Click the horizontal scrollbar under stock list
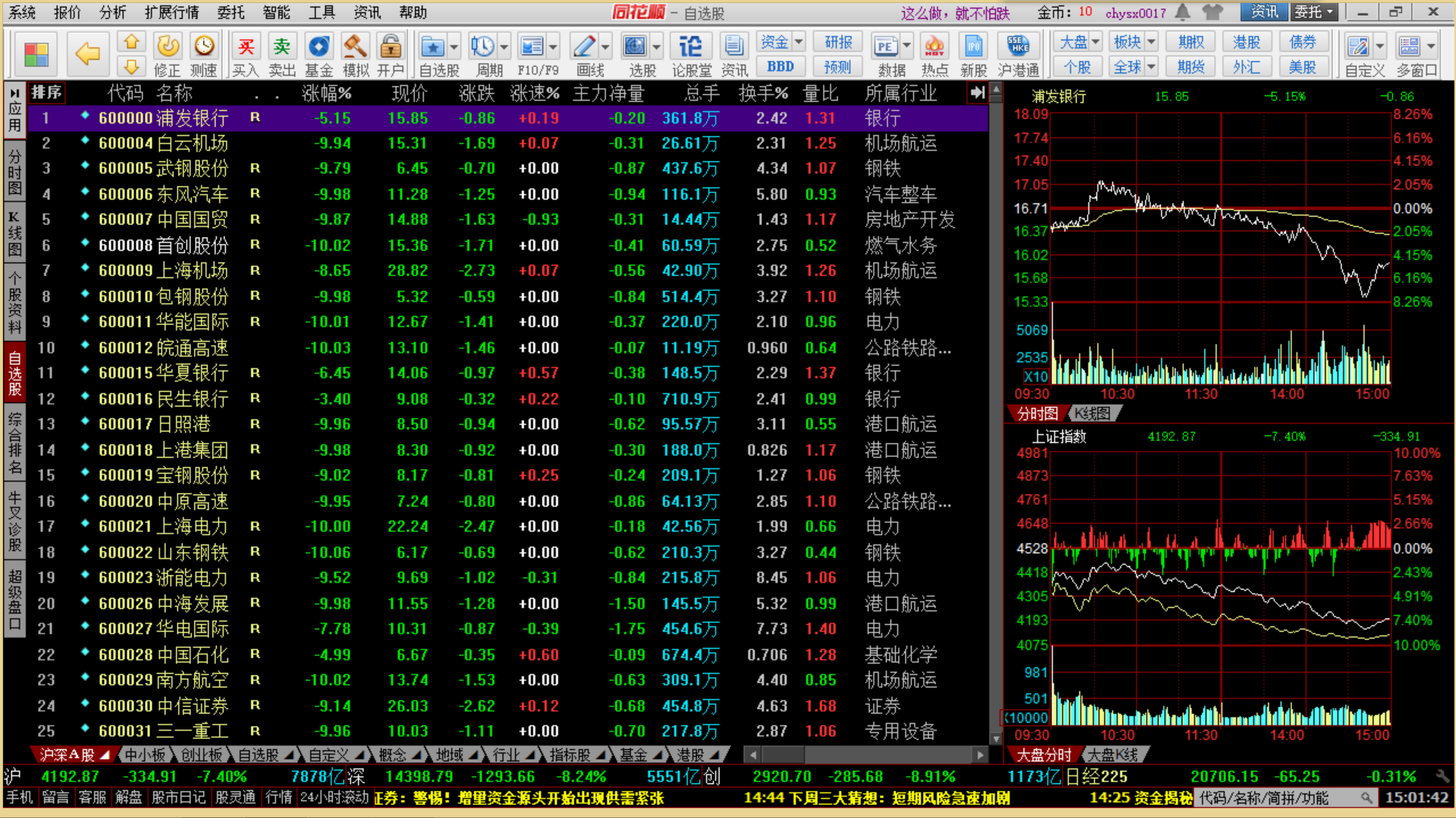The width and height of the screenshot is (1456, 818). (x=866, y=755)
